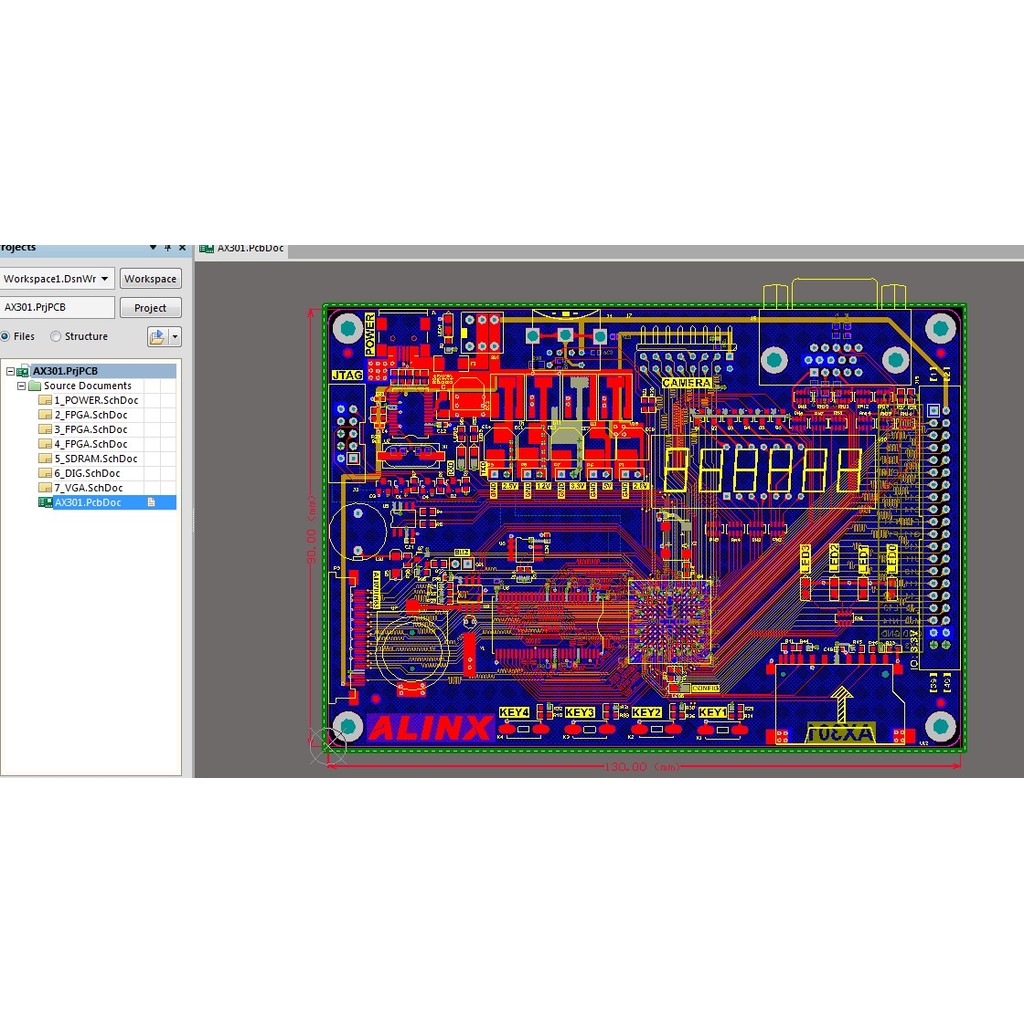Select the mirrored AX301 label near the arrow
Image resolution: width=1024 pixels, height=1024 pixels.
pos(840,733)
